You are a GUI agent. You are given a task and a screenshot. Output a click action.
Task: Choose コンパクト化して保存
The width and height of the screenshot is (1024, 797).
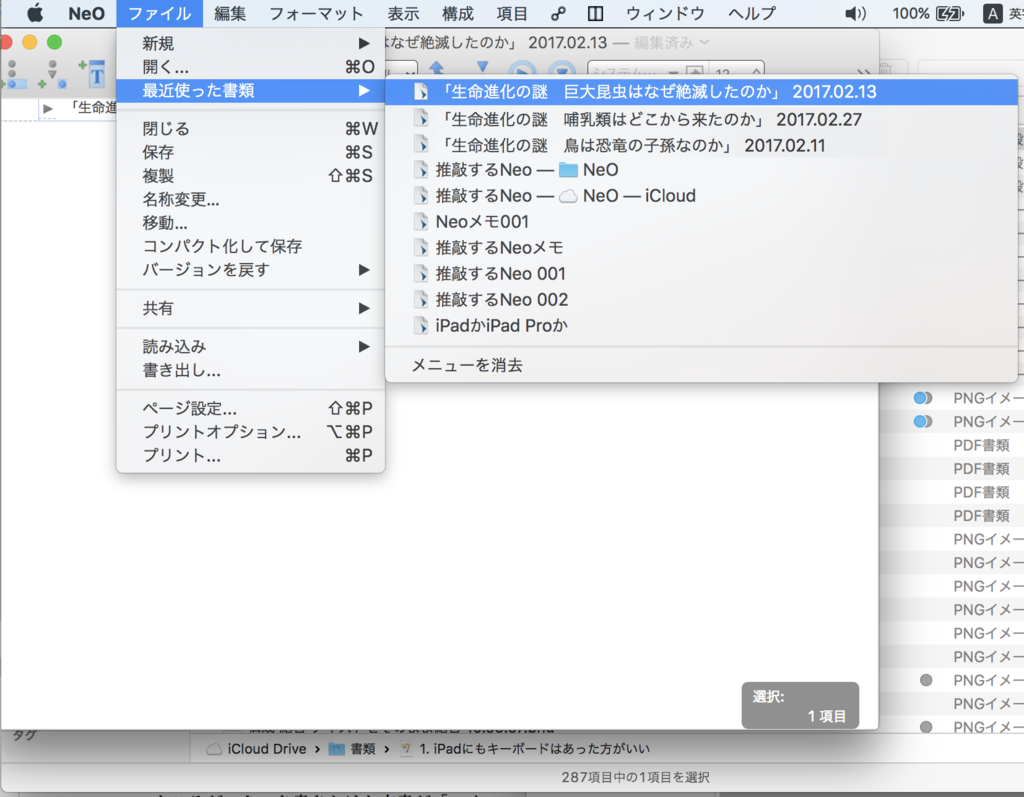tap(251, 246)
